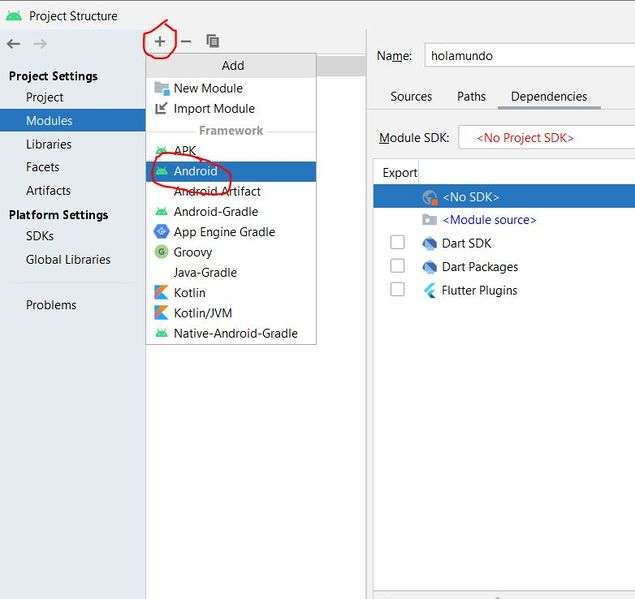The height and width of the screenshot is (599, 635).
Task: Click the Module source folder icon
Action: coord(429,220)
